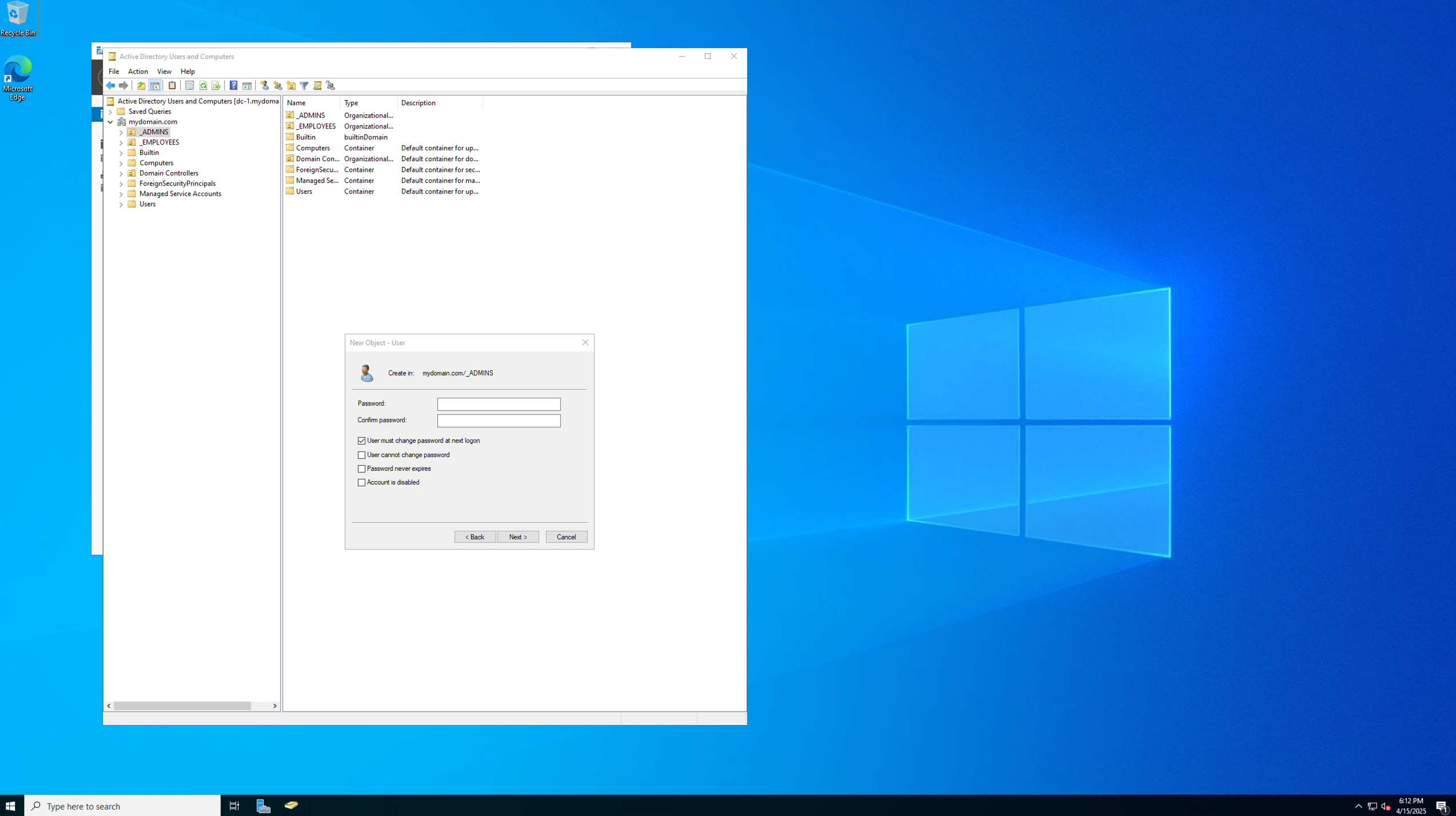
Task: Sort list by Type column header
Action: (x=369, y=103)
